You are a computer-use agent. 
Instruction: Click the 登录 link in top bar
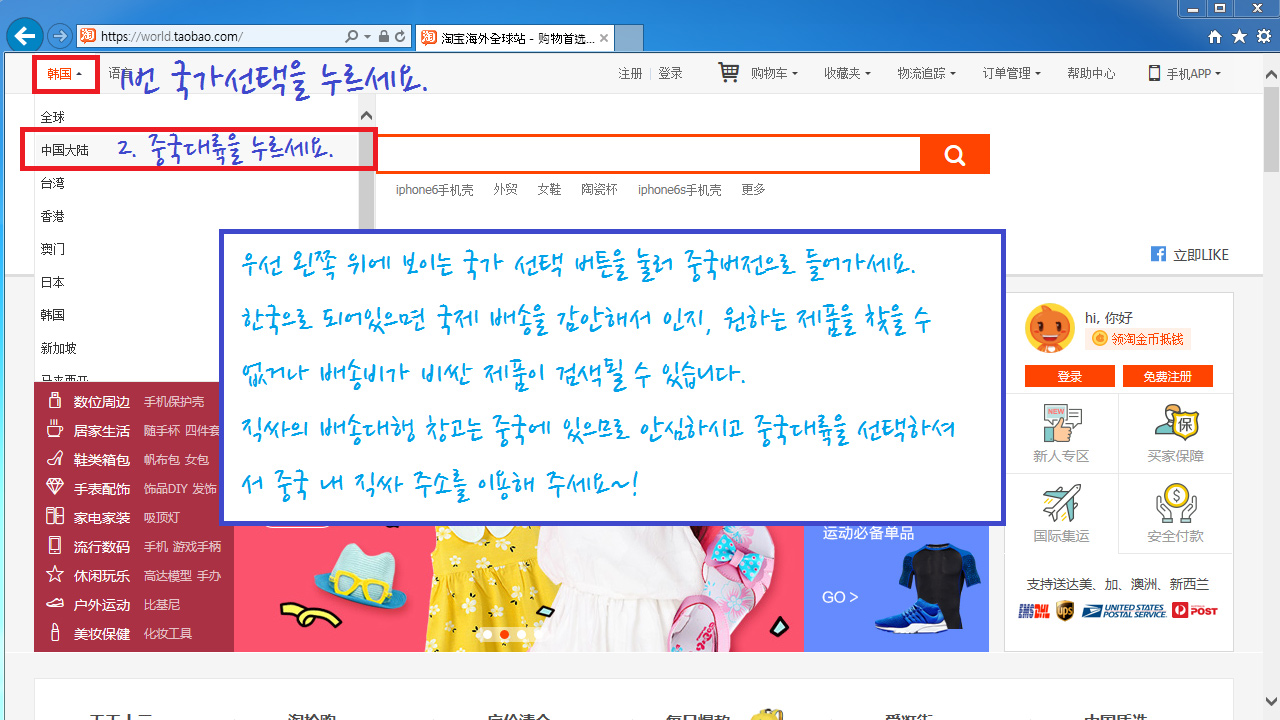coord(670,74)
